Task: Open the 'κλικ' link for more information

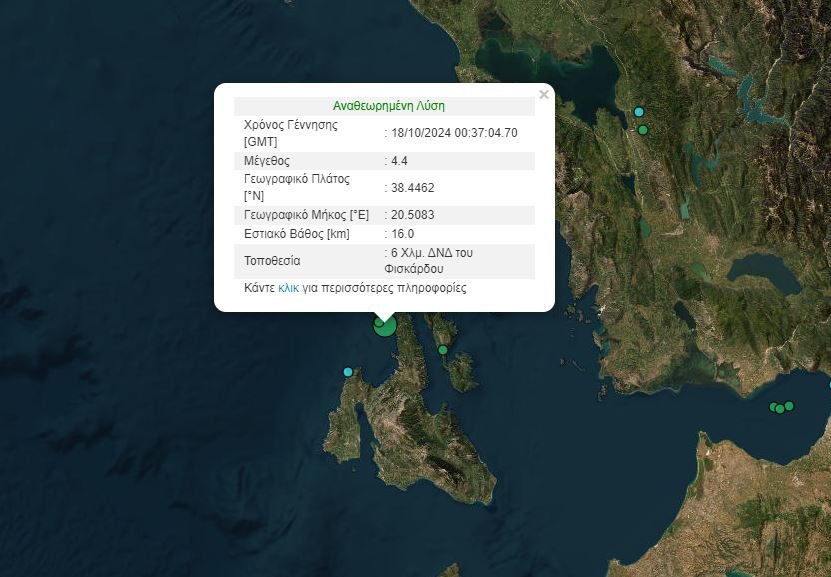Action: [x=288, y=288]
